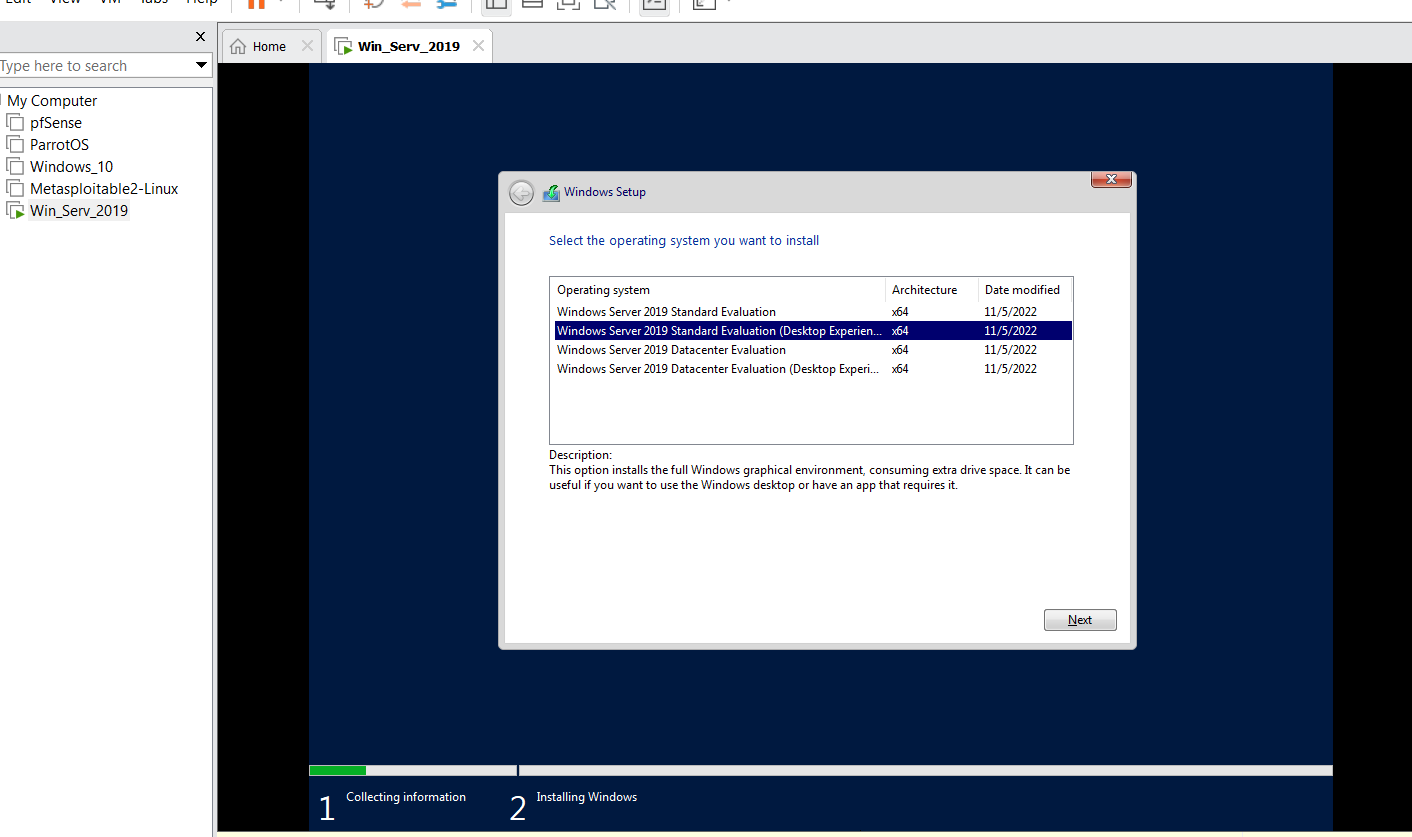Select Windows Server 2019 Datacenter Evaluation row

813,350
